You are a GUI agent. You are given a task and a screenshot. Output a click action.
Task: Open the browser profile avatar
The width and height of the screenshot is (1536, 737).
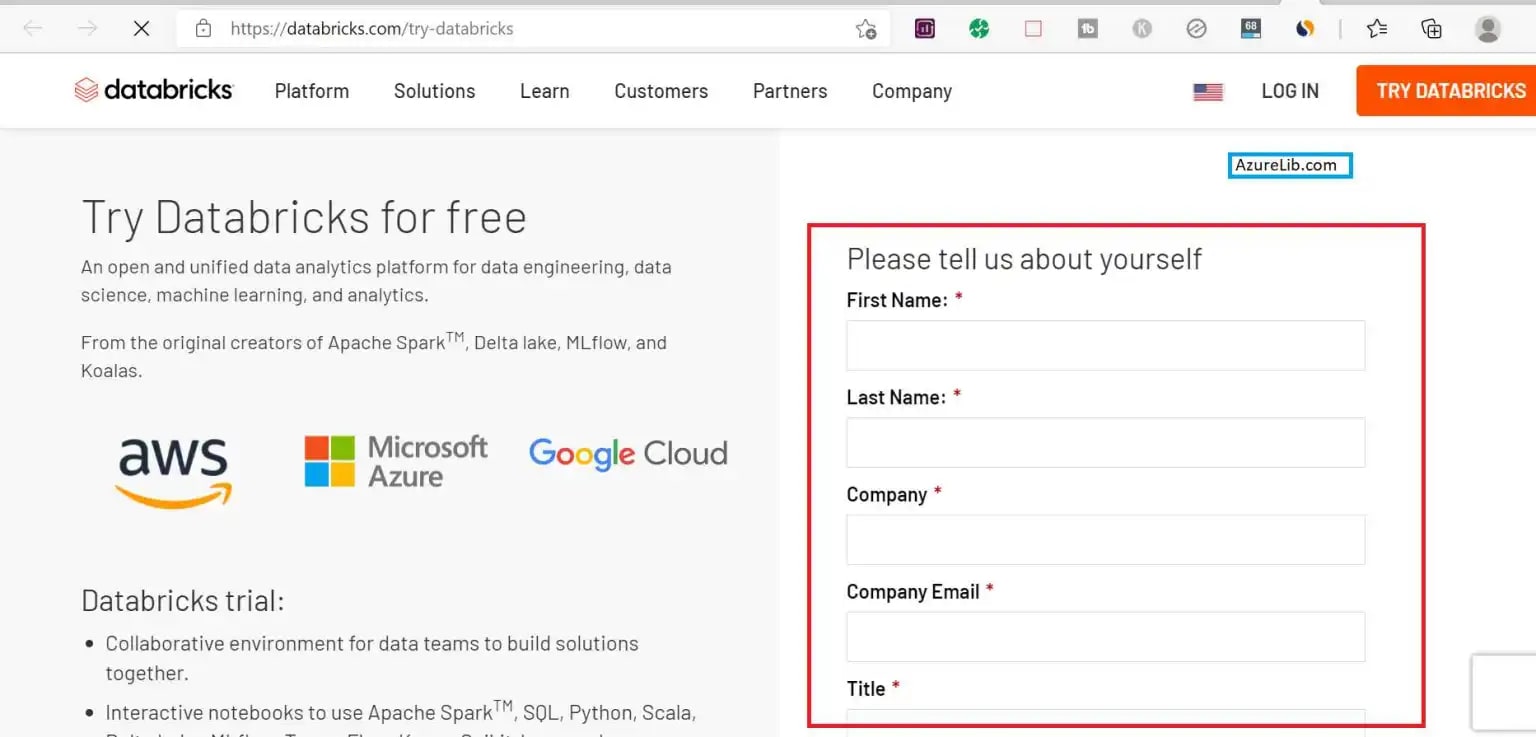coord(1488,29)
